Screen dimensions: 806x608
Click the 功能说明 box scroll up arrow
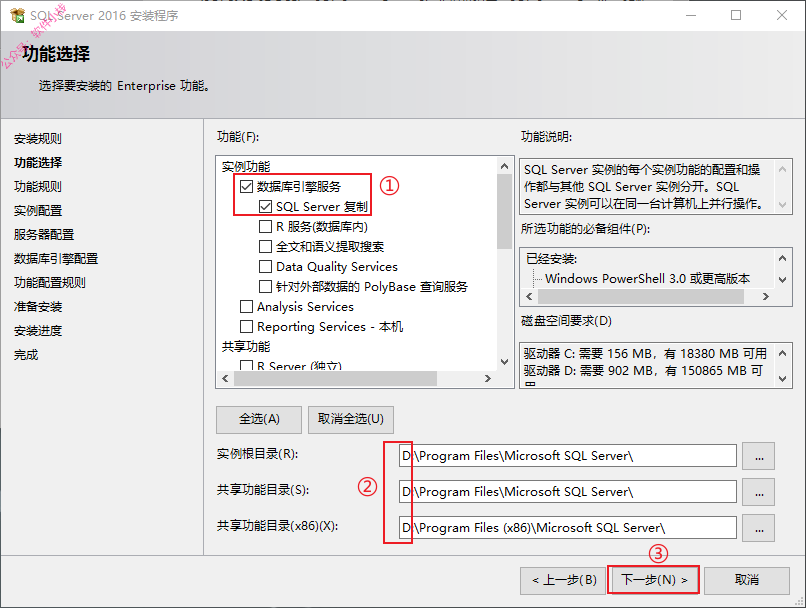[x=782, y=169]
